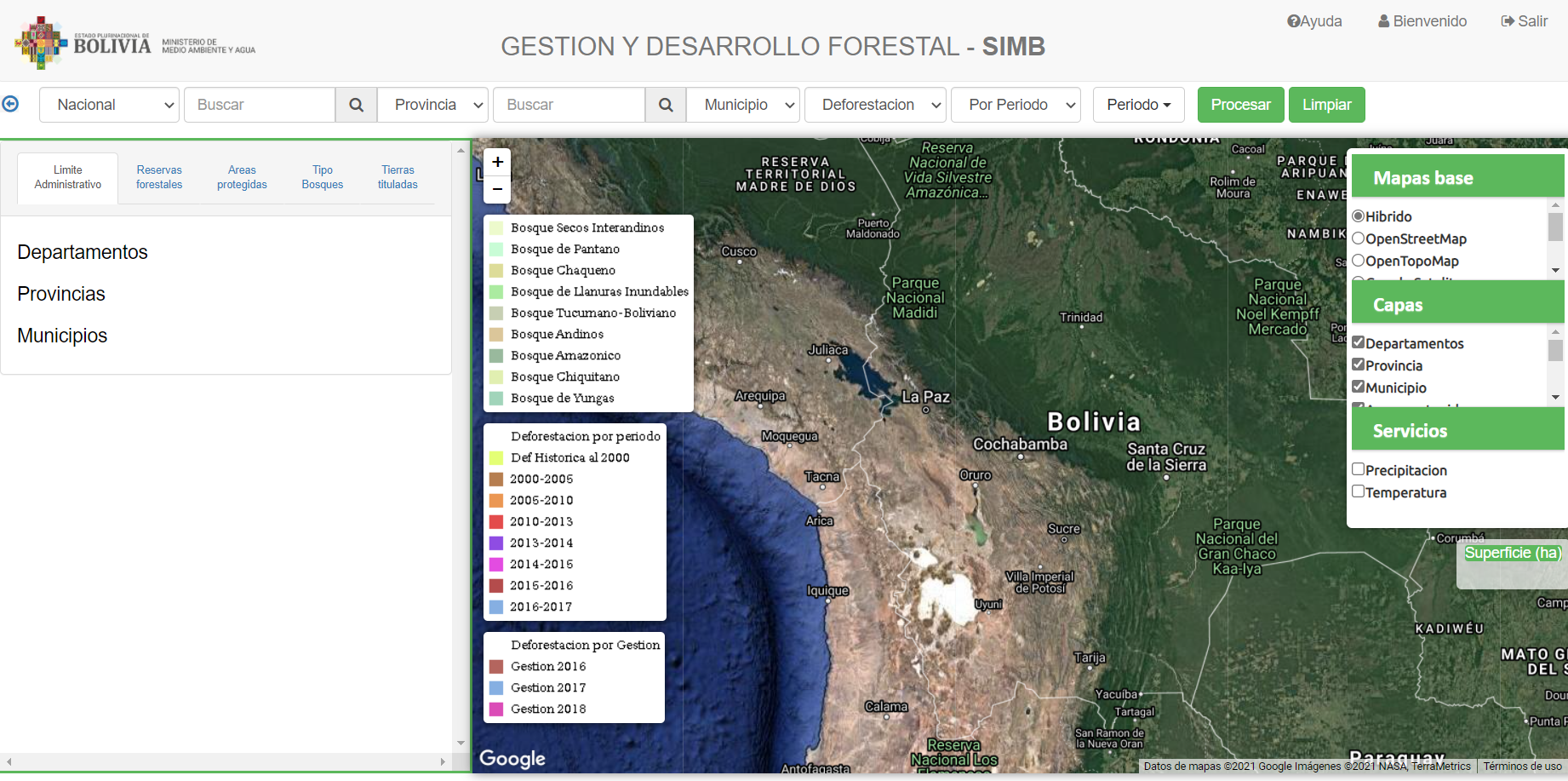The width and height of the screenshot is (1568, 781).
Task: Open the Deforestacion dropdown
Action: [875, 105]
